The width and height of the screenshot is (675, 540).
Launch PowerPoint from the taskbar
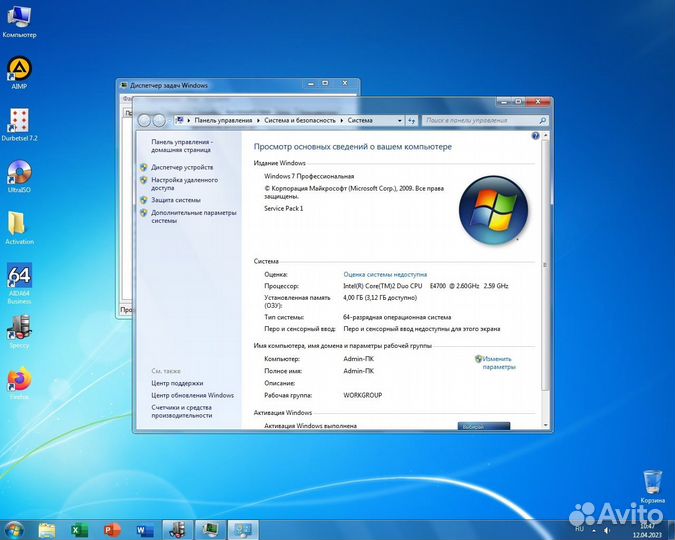click(x=112, y=530)
